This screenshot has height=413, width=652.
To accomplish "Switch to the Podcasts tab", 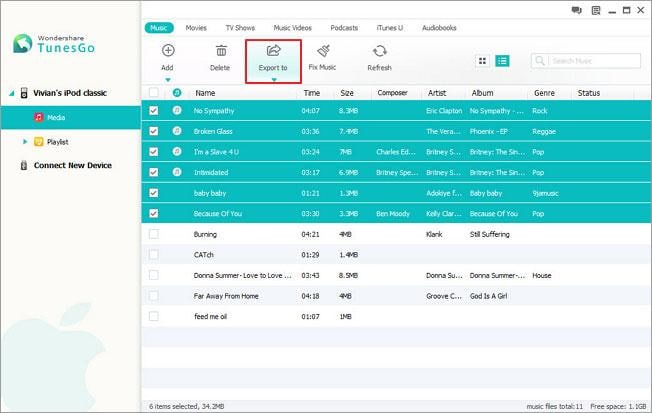I will pyautogui.click(x=344, y=28).
